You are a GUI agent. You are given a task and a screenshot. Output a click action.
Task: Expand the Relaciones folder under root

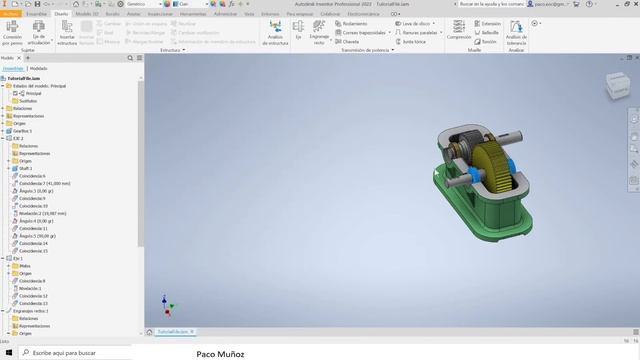point(3,109)
